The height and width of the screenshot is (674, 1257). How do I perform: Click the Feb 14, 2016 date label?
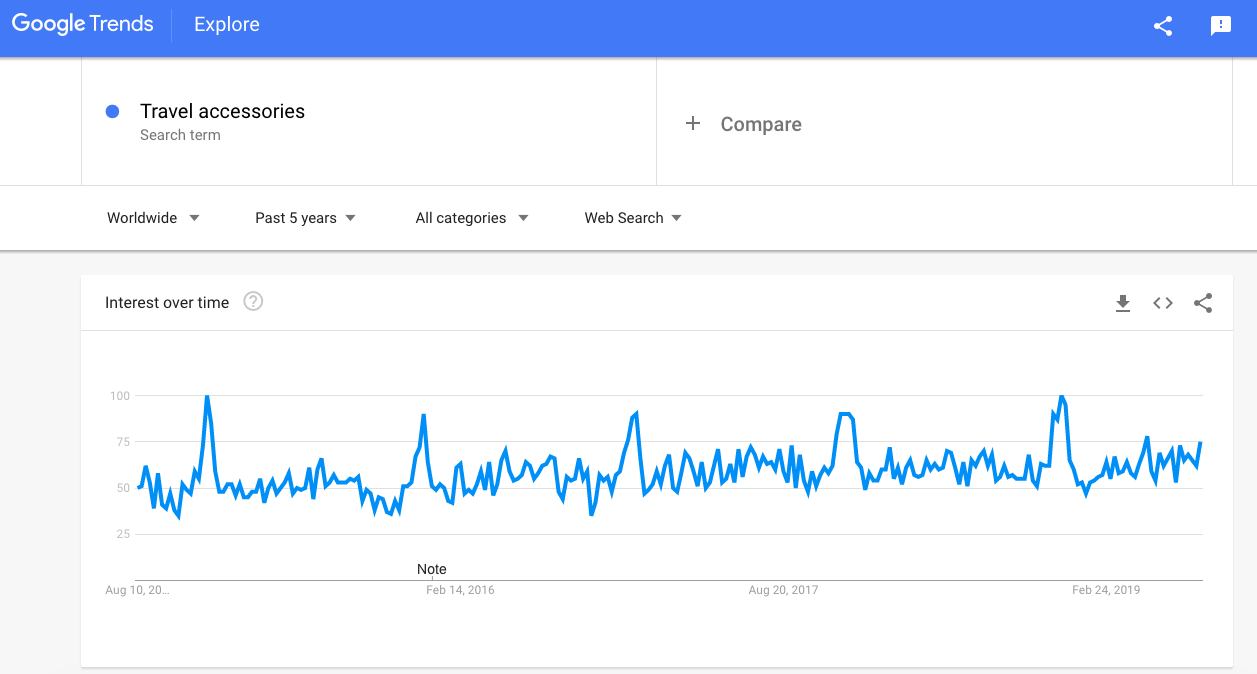[460, 590]
